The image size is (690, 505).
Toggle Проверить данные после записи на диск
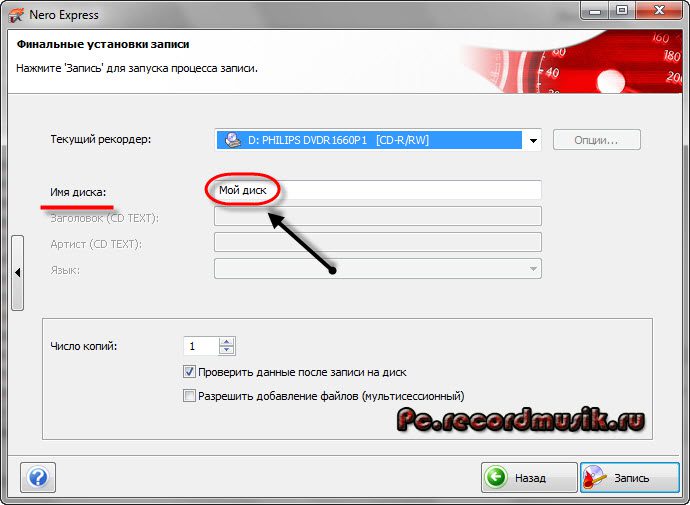pyautogui.click(x=189, y=372)
